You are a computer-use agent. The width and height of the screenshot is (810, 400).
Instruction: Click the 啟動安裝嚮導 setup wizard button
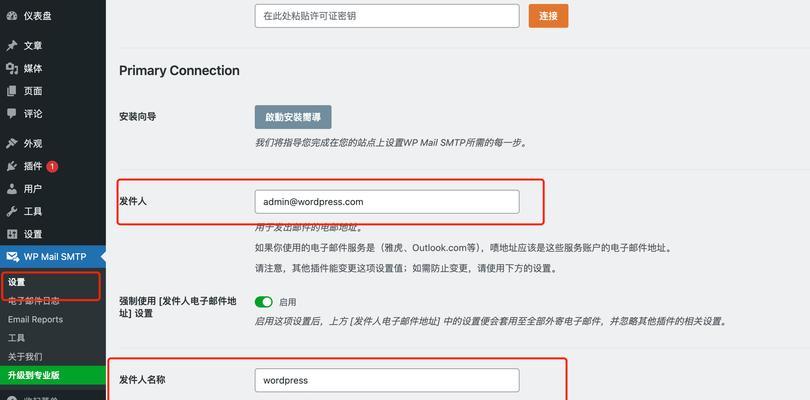point(293,117)
